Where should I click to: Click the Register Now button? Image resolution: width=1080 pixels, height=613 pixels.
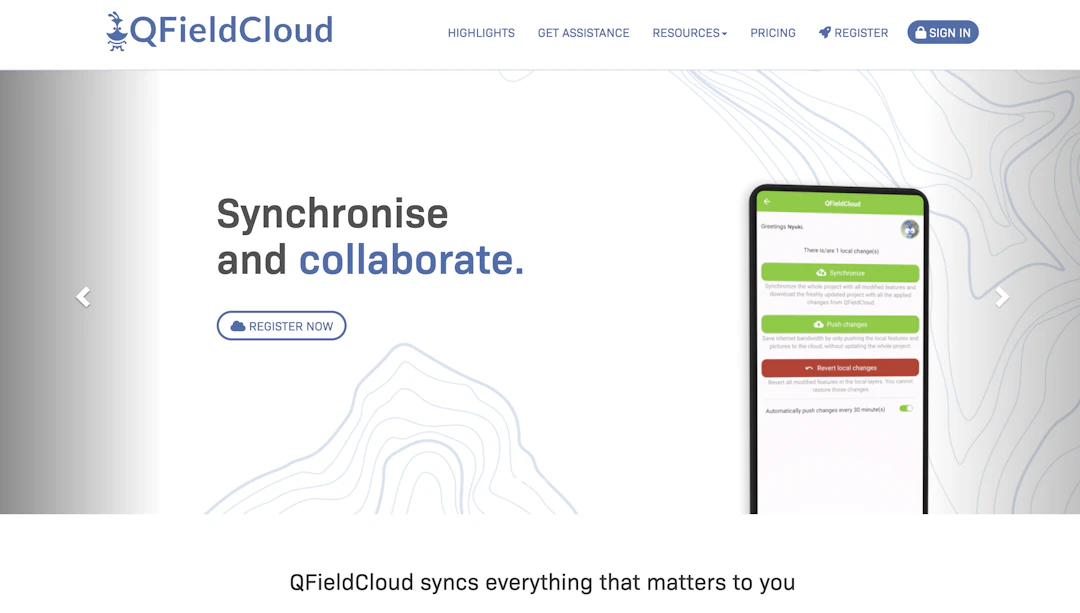(x=281, y=326)
